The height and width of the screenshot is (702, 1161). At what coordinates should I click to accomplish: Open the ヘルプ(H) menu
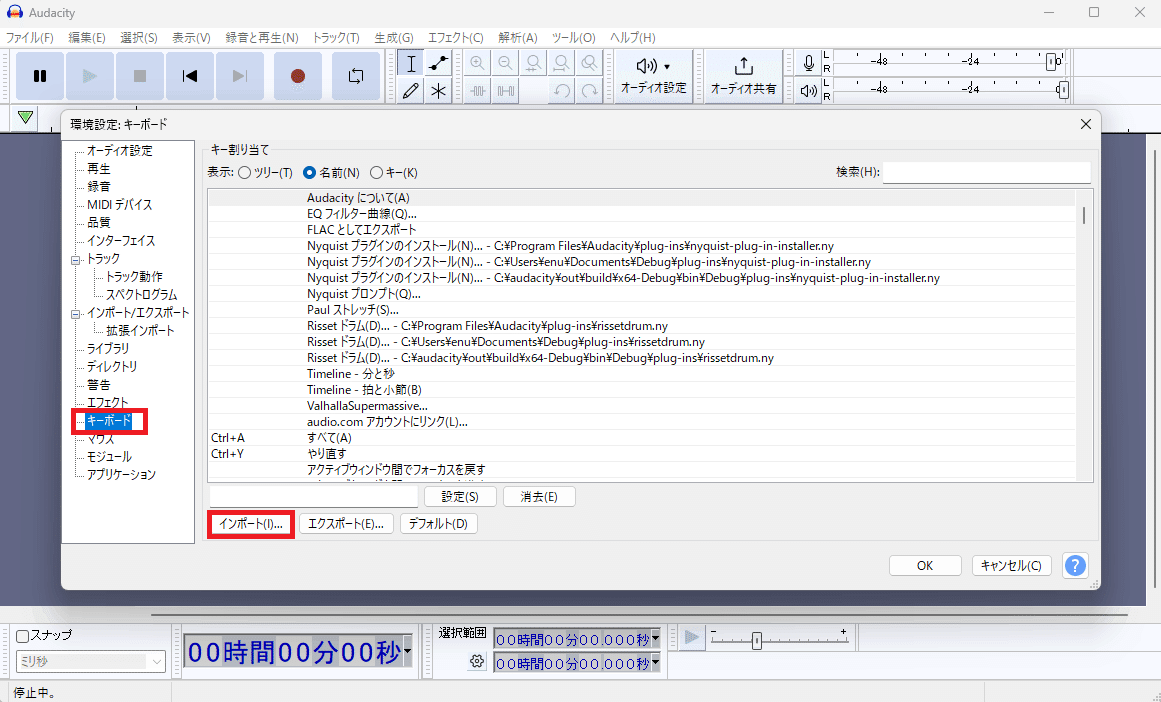click(632, 38)
